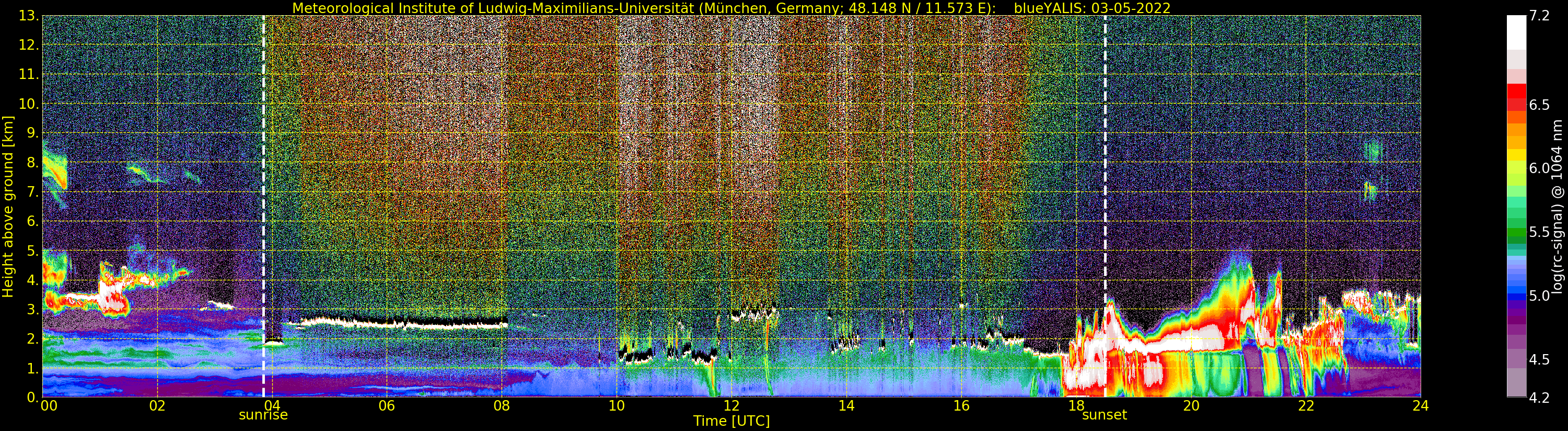Click the '6.5' colorbar value

[1539, 105]
